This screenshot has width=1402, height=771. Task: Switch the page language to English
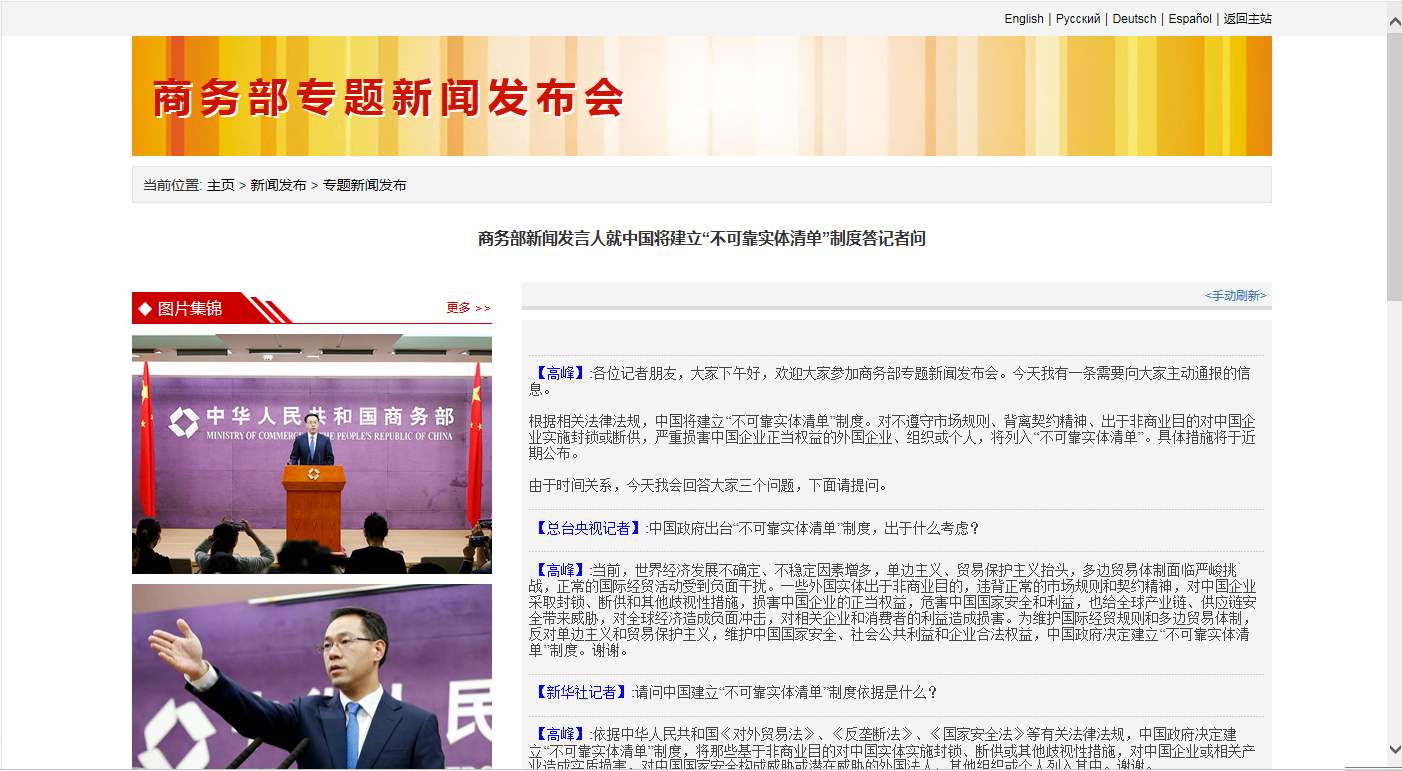coord(1023,18)
